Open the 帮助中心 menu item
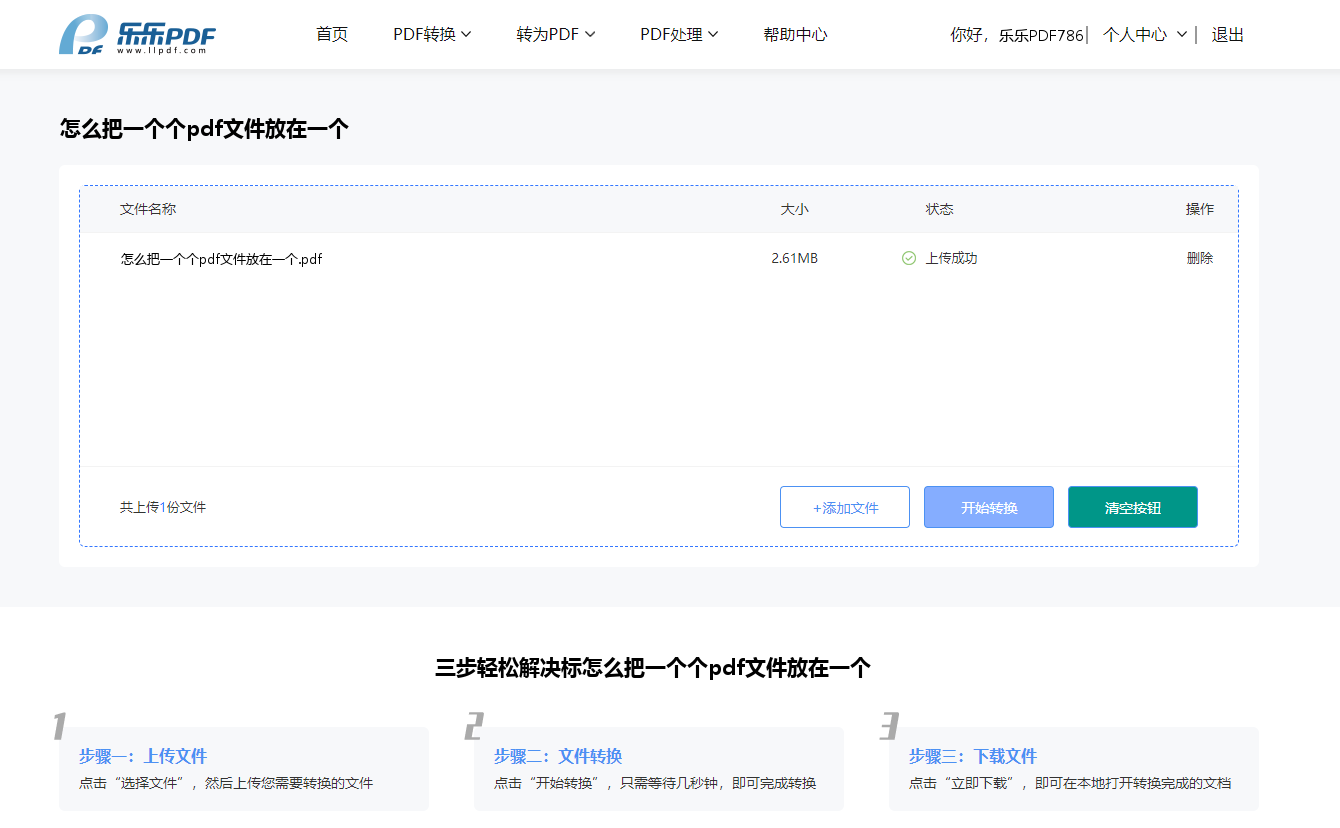Image resolution: width=1340 pixels, height=828 pixels. tap(795, 34)
